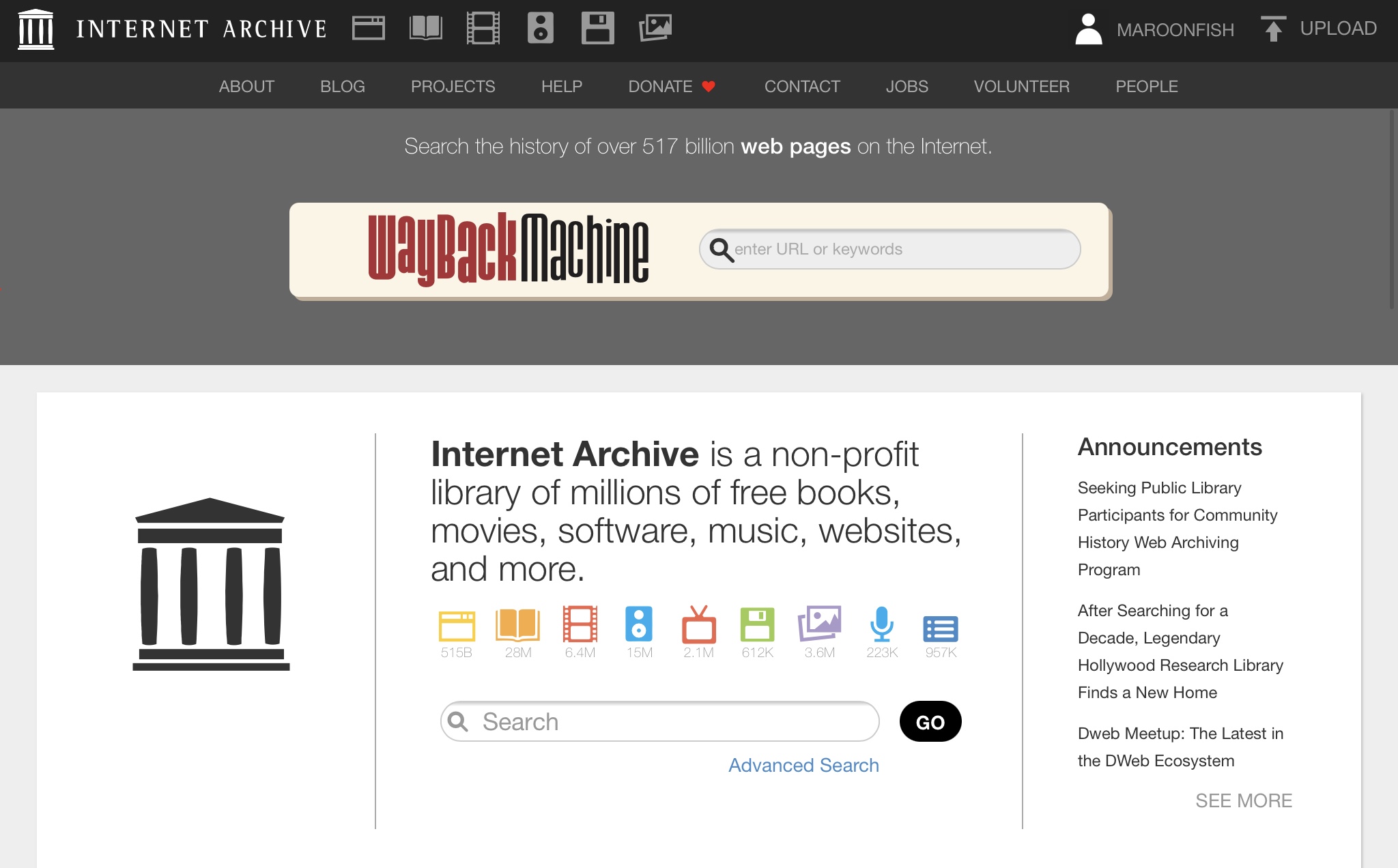Open the Hollywood Research Library announcement
The width and height of the screenshot is (1398, 868).
coord(1180,652)
